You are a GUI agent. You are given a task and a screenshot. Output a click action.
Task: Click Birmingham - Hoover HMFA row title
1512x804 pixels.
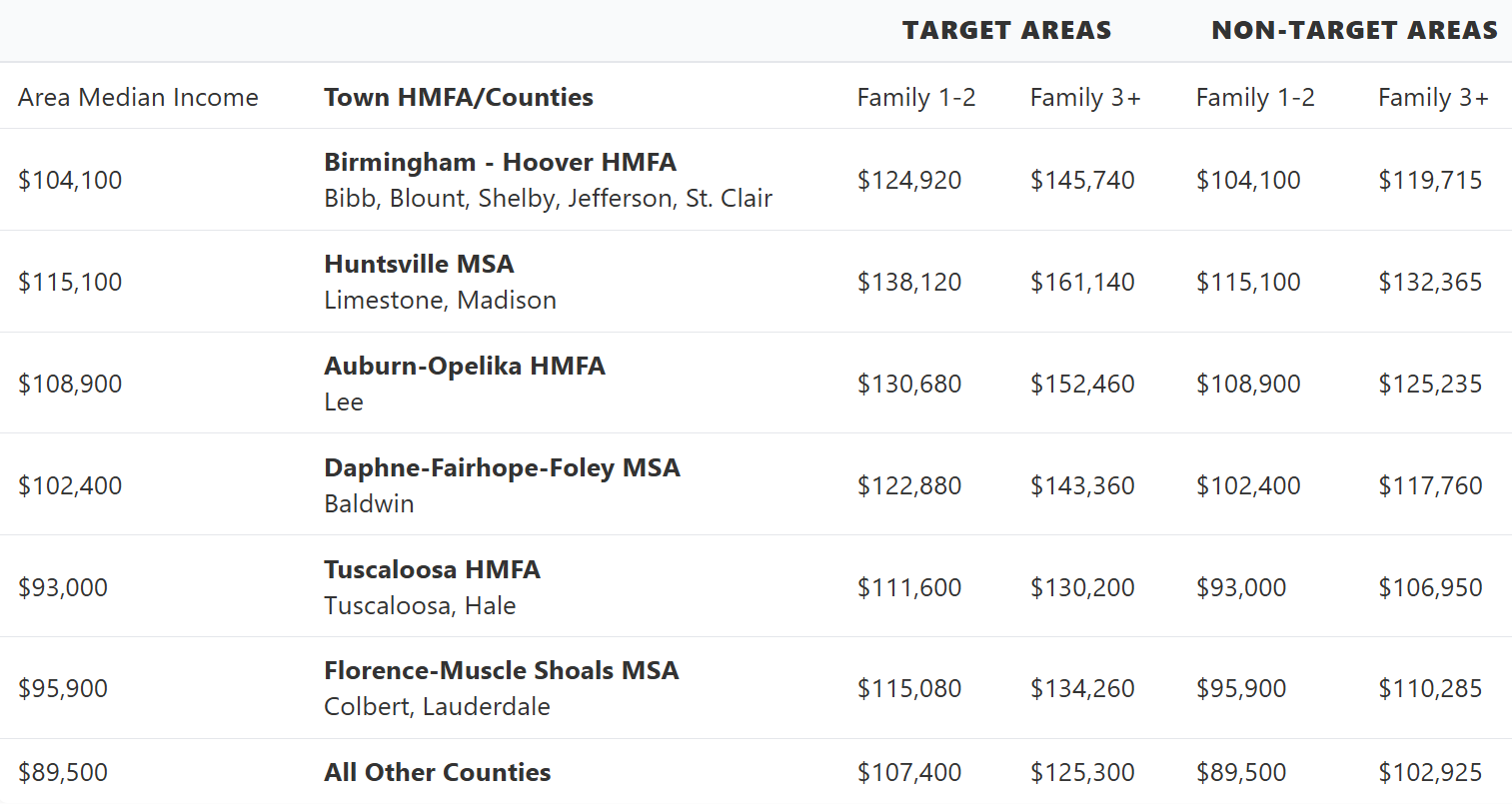[x=500, y=162]
